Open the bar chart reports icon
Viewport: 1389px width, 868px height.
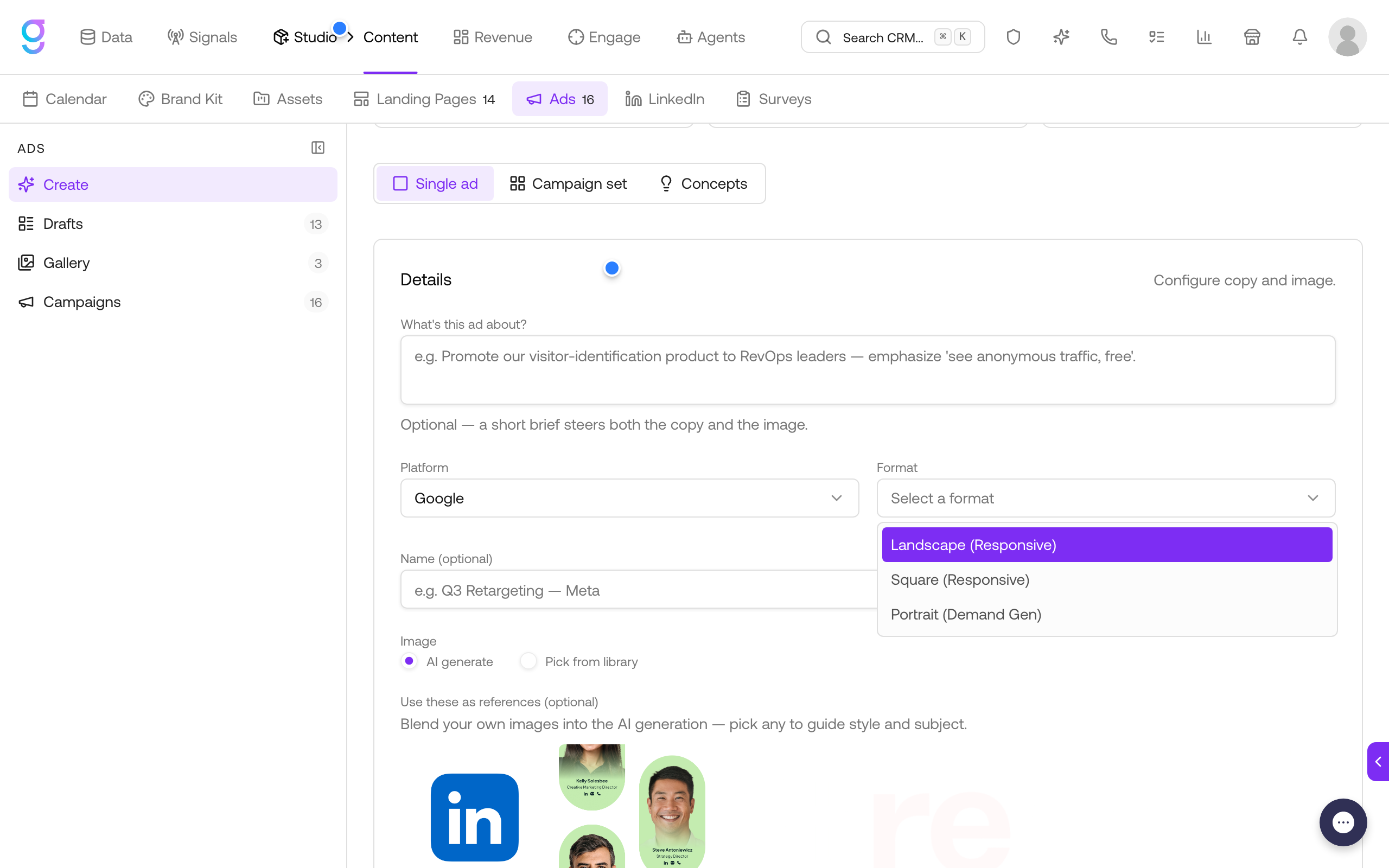click(1203, 37)
